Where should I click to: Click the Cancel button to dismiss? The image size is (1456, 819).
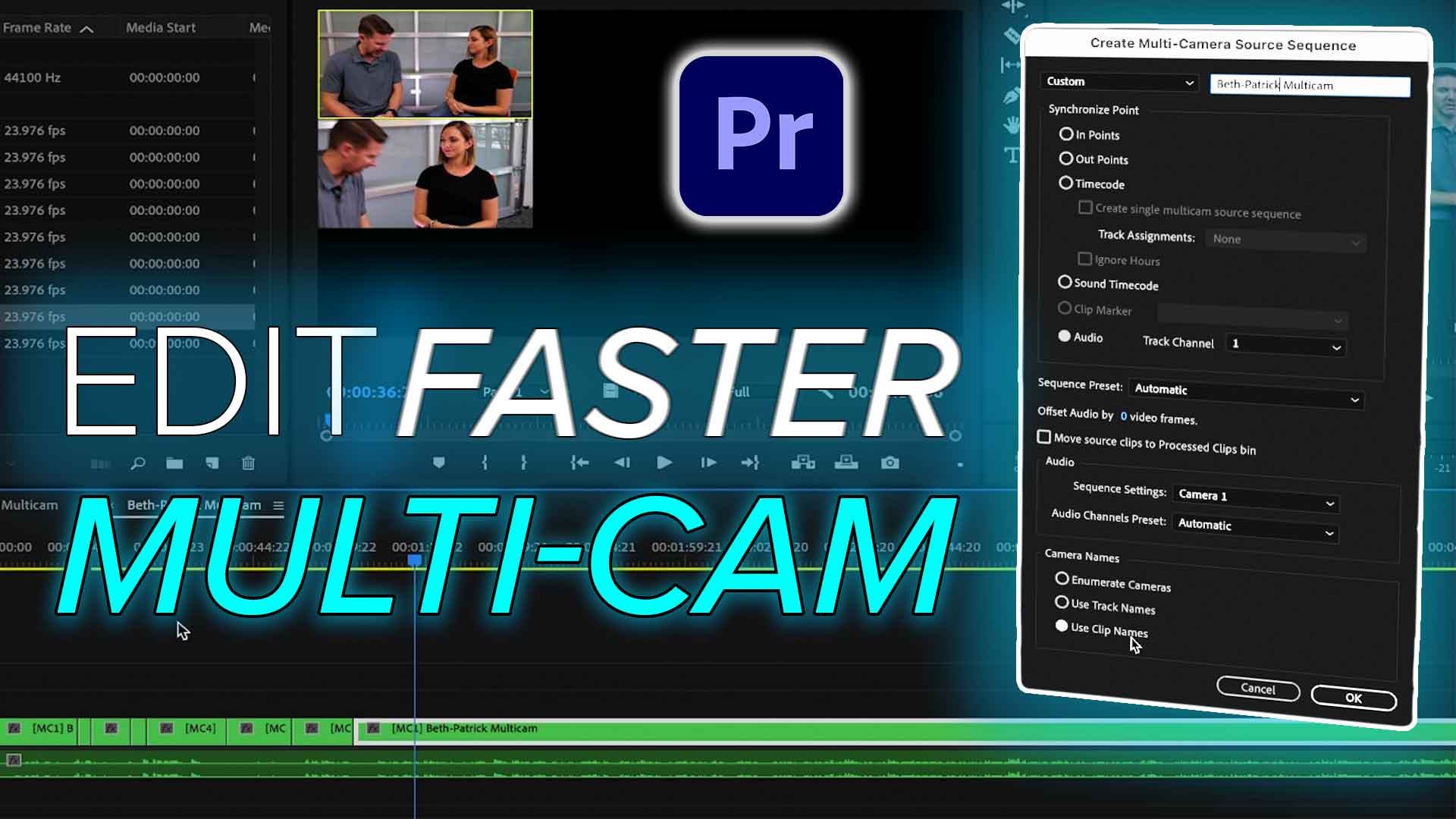pos(1257,689)
